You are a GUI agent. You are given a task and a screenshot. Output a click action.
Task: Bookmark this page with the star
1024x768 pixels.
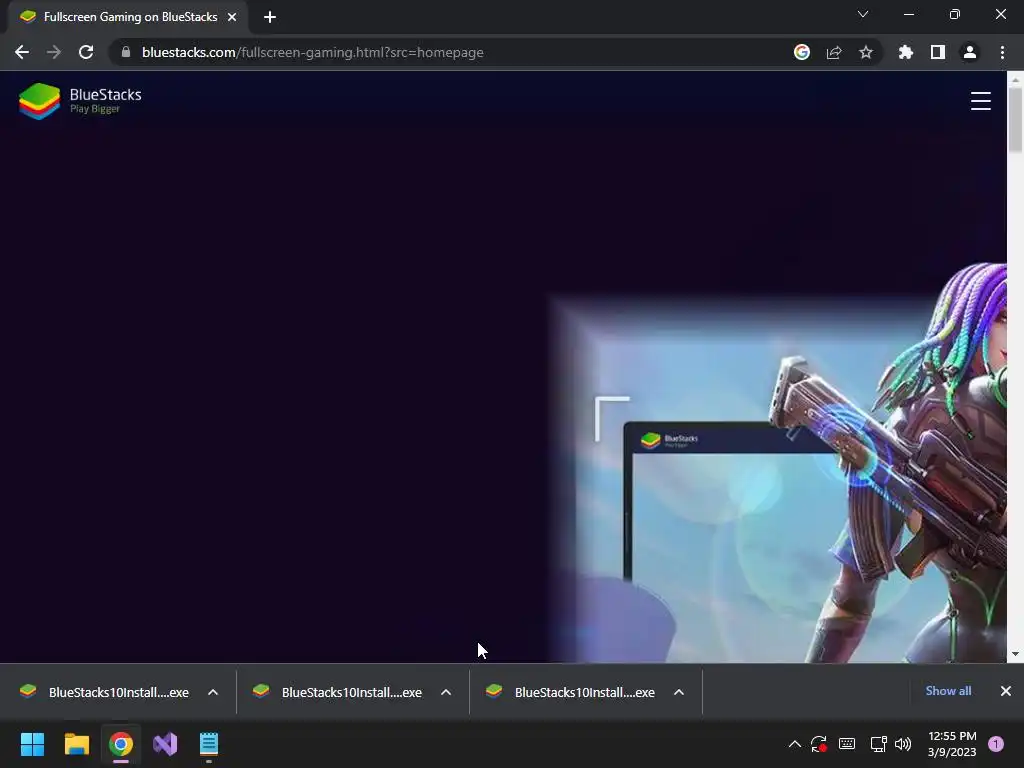tap(866, 52)
